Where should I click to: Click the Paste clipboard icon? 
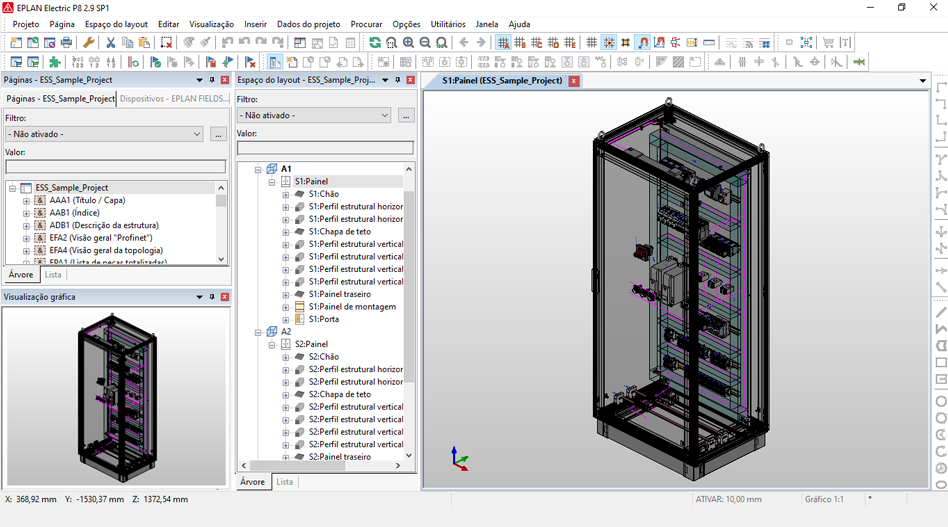[144, 43]
